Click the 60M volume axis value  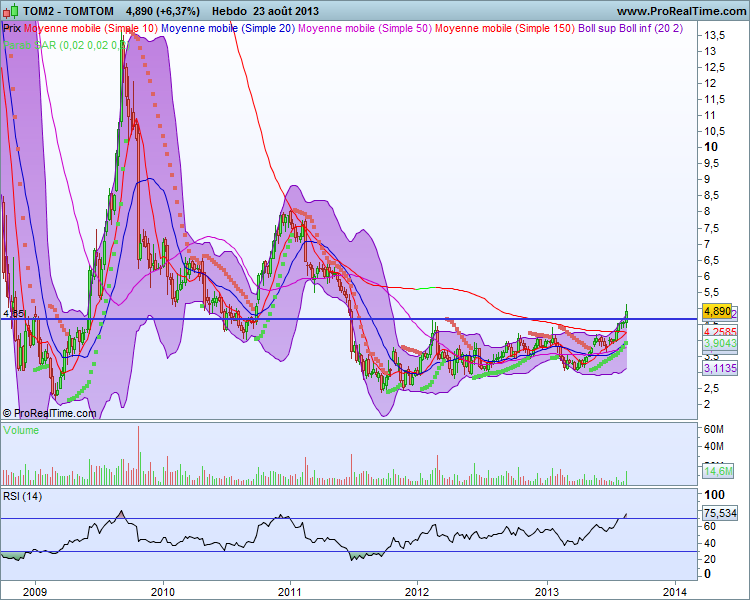714,429
